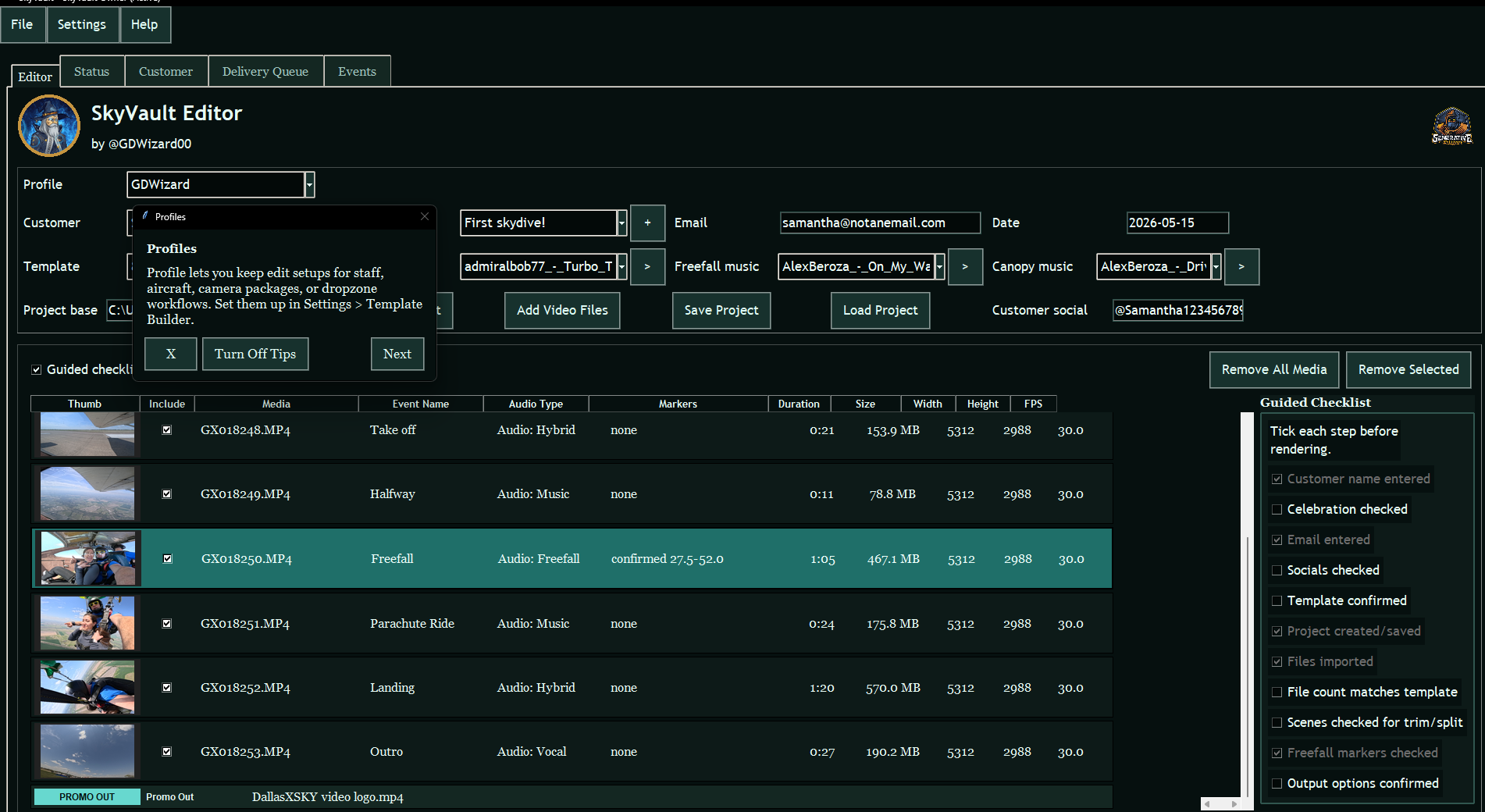Click Load Project button
Viewport: 1485px width, 812px height.
(x=881, y=310)
